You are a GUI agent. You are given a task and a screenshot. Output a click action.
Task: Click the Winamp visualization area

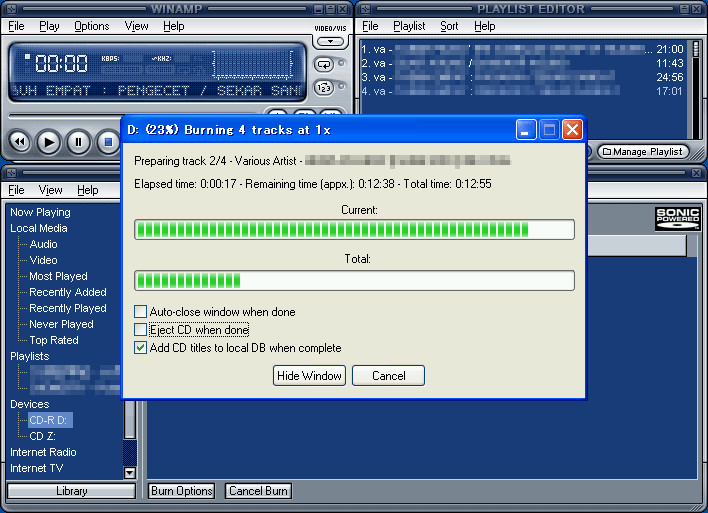pos(253,64)
